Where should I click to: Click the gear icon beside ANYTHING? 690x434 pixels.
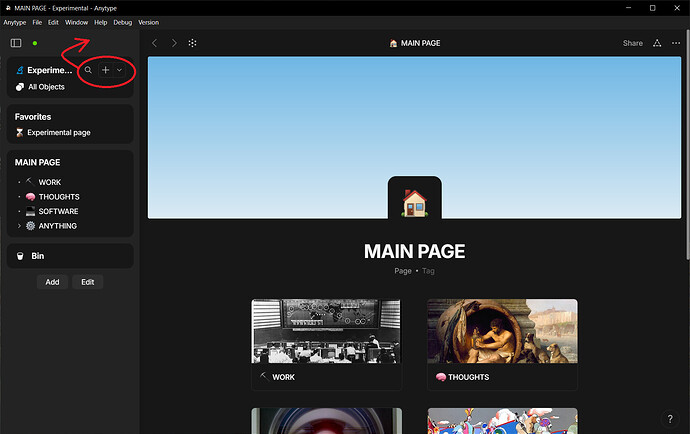coord(30,226)
